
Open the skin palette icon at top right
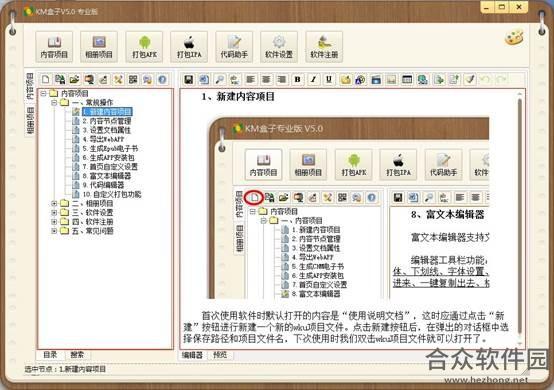pyautogui.click(x=514, y=38)
